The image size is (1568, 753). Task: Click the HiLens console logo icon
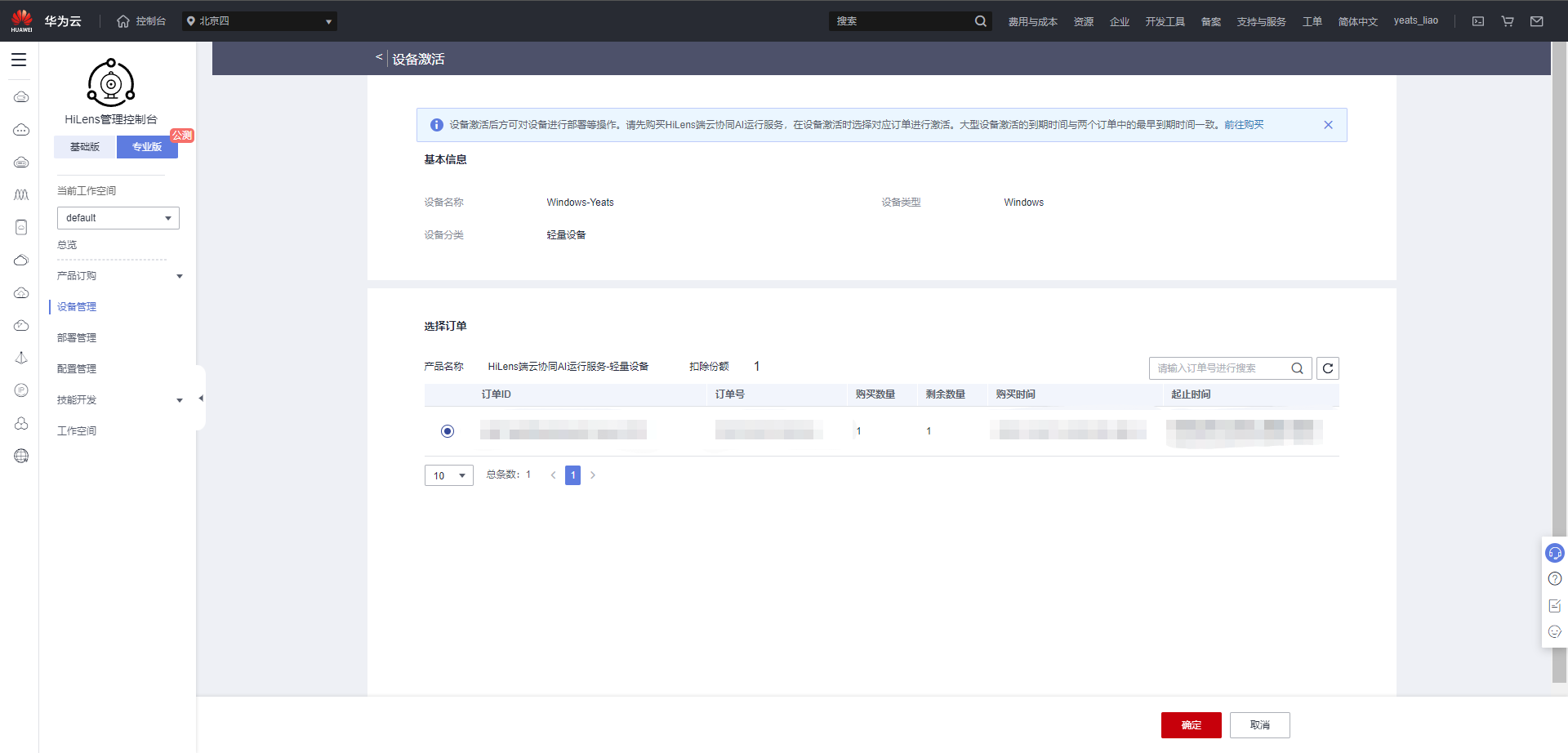(x=111, y=82)
